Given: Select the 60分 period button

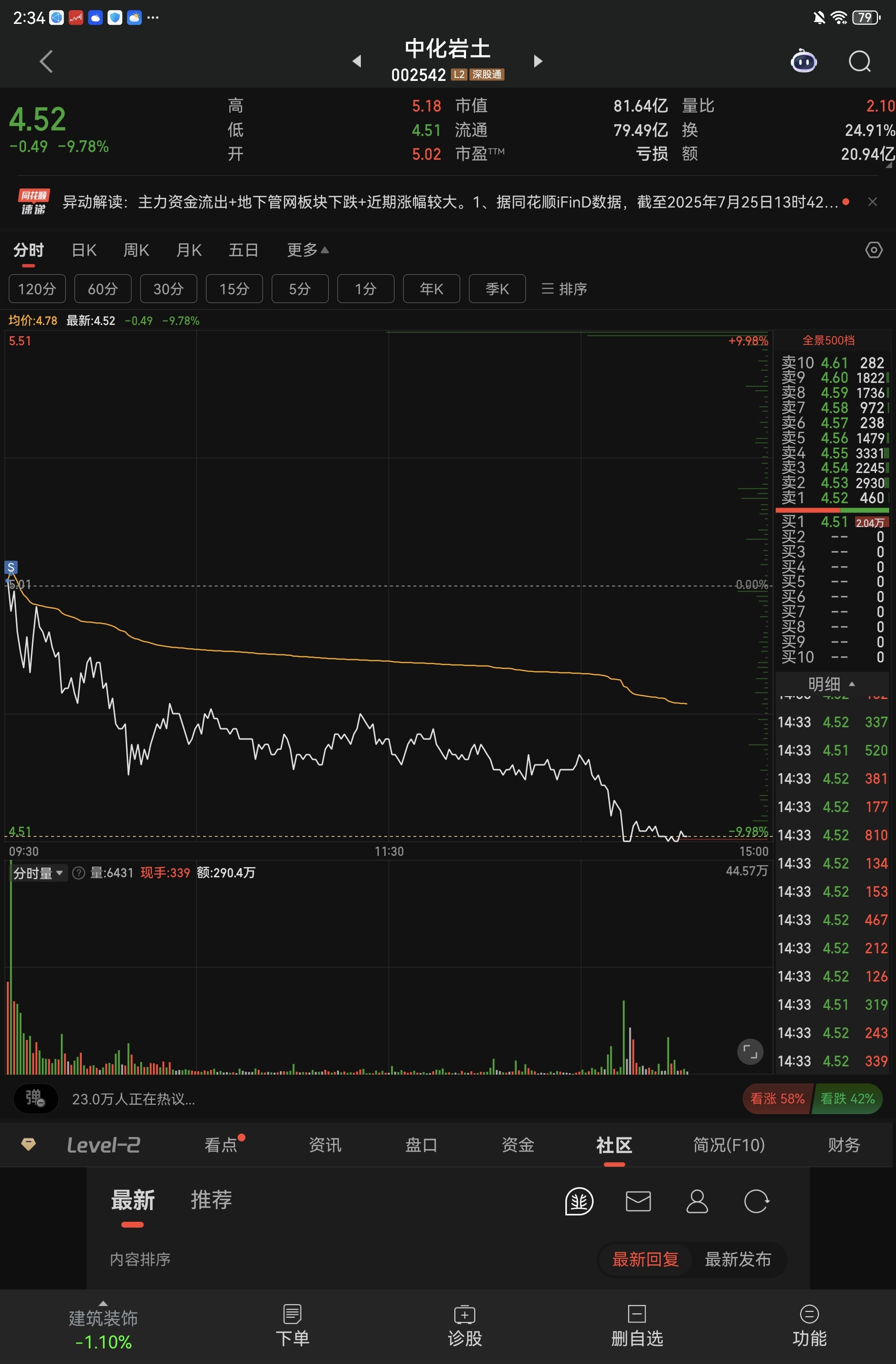Looking at the screenshot, I should [x=103, y=288].
